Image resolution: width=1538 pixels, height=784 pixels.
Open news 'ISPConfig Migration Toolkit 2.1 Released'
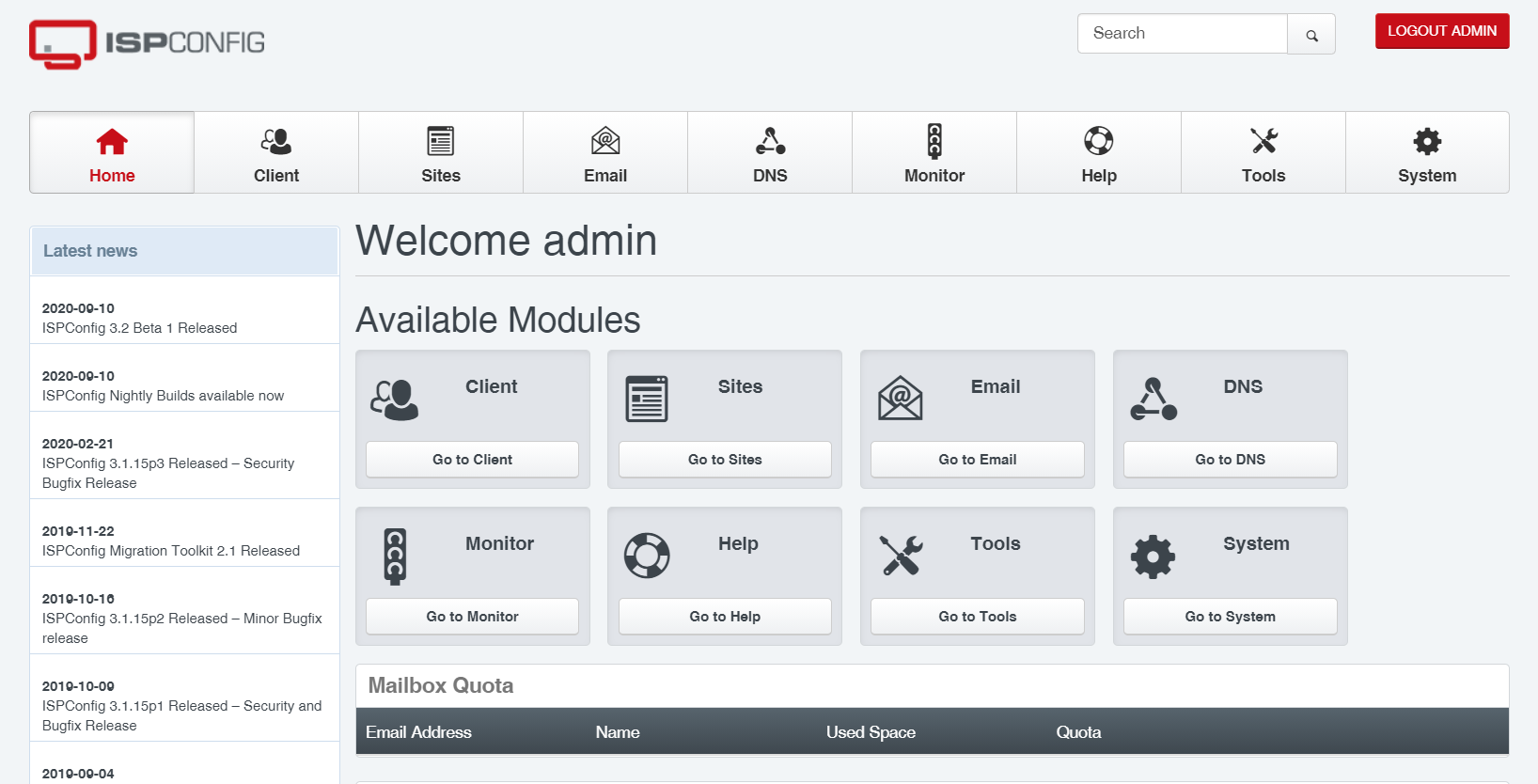tap(171, 551)
